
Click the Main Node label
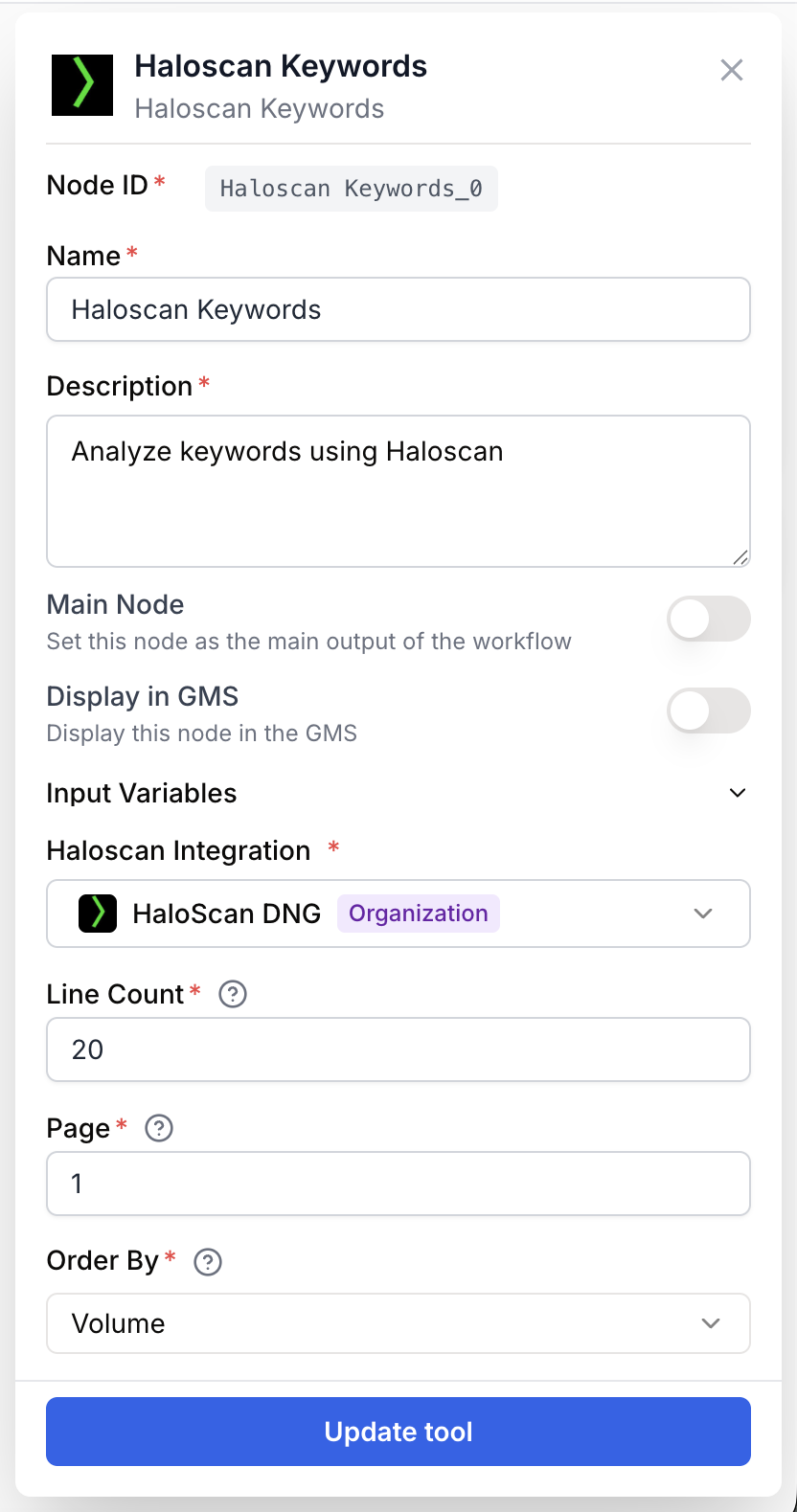[x=115, y=604]
